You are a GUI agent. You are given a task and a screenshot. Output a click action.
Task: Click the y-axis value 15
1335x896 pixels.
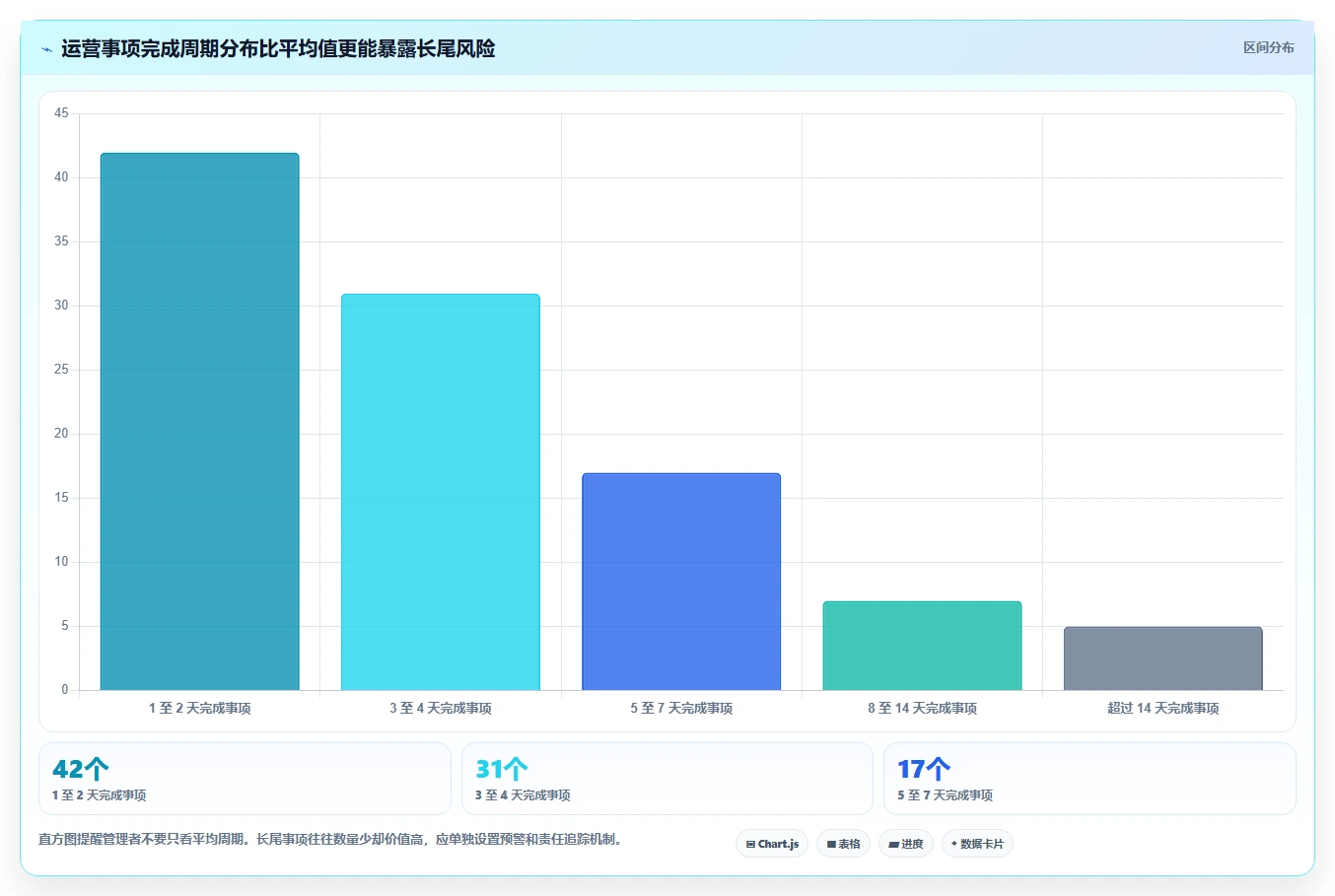click(61, 498)
